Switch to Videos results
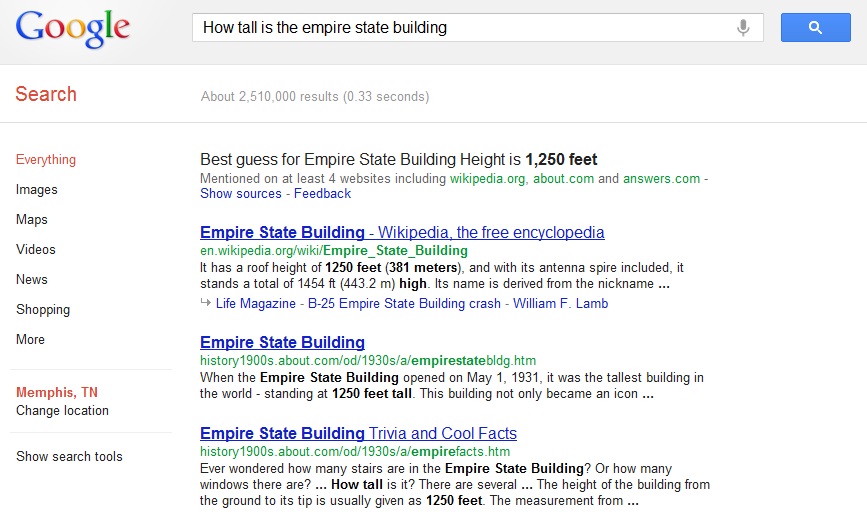 (x=36, y=250)
